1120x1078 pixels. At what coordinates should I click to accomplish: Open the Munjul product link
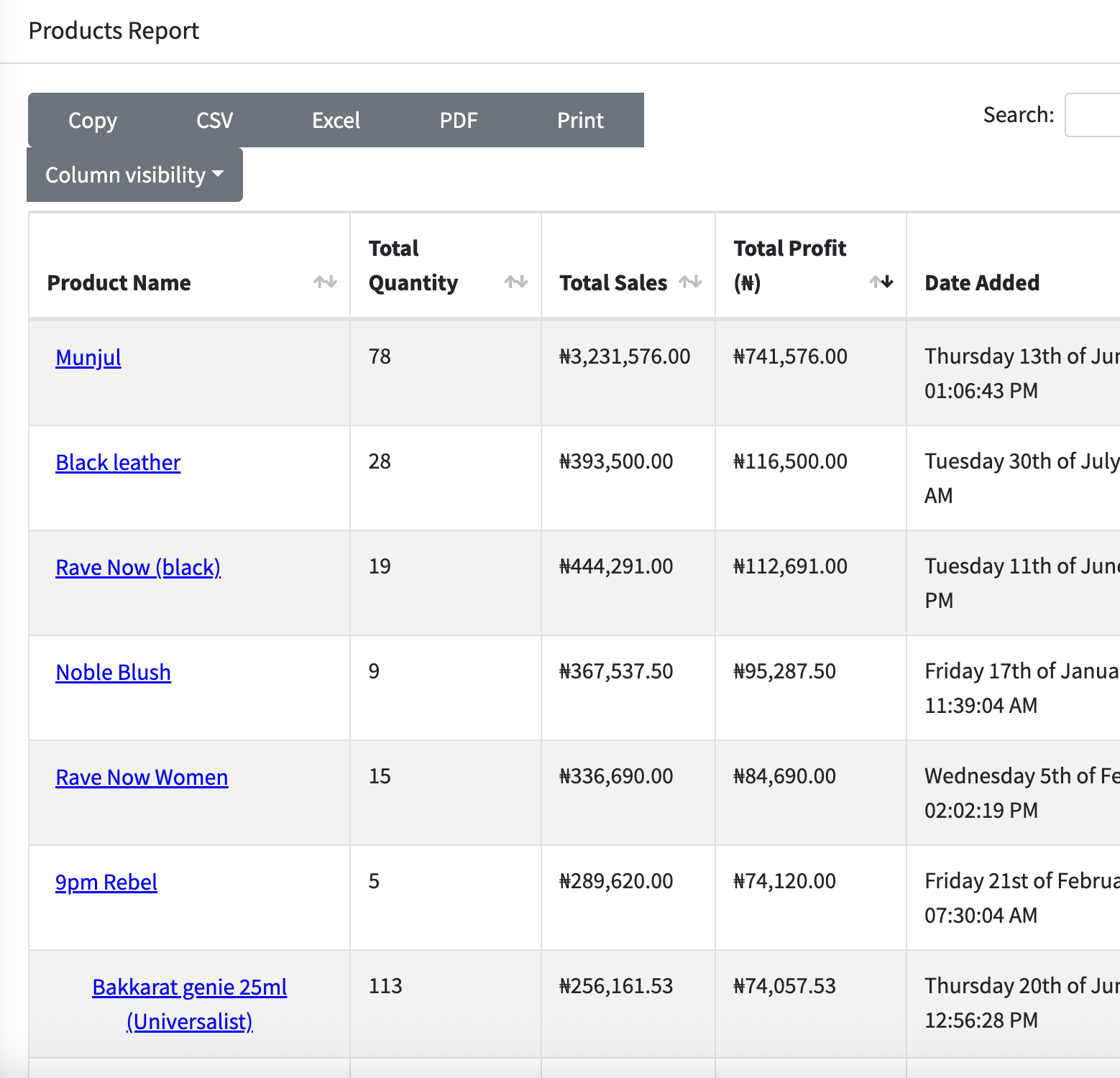click(x=88, y=357)
